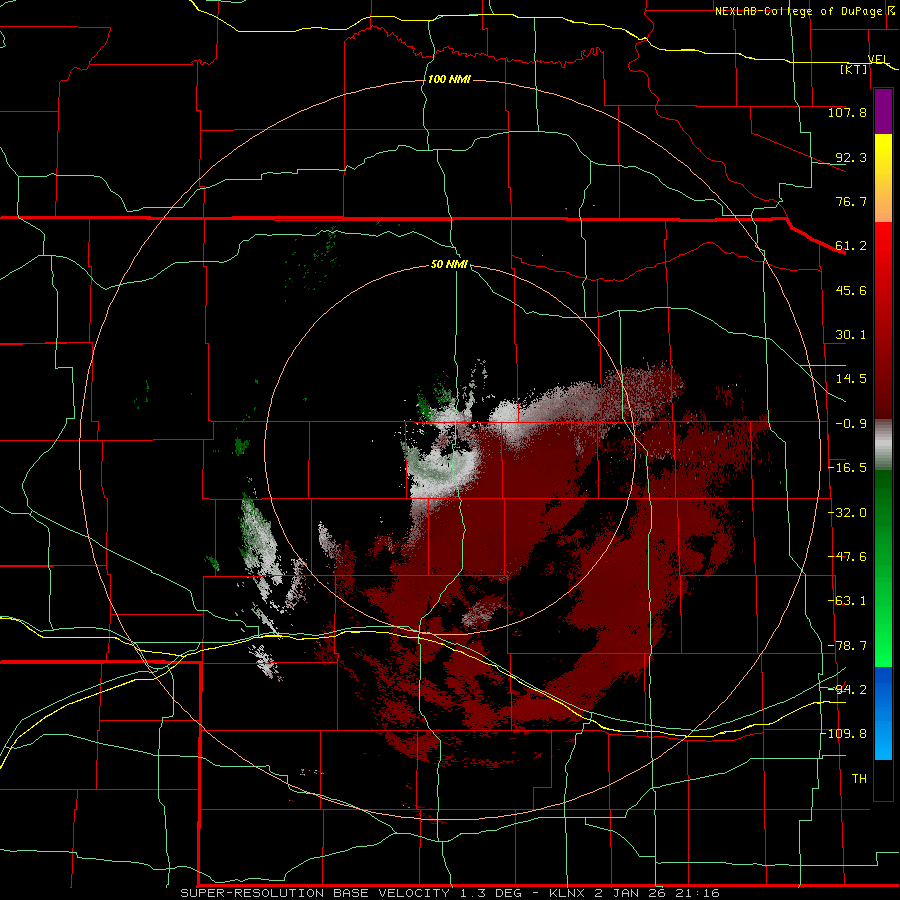Image resolution: width=900 pixels, height=900 pixels.
Task: Click the -94.2 scale value
Action: 847,689
